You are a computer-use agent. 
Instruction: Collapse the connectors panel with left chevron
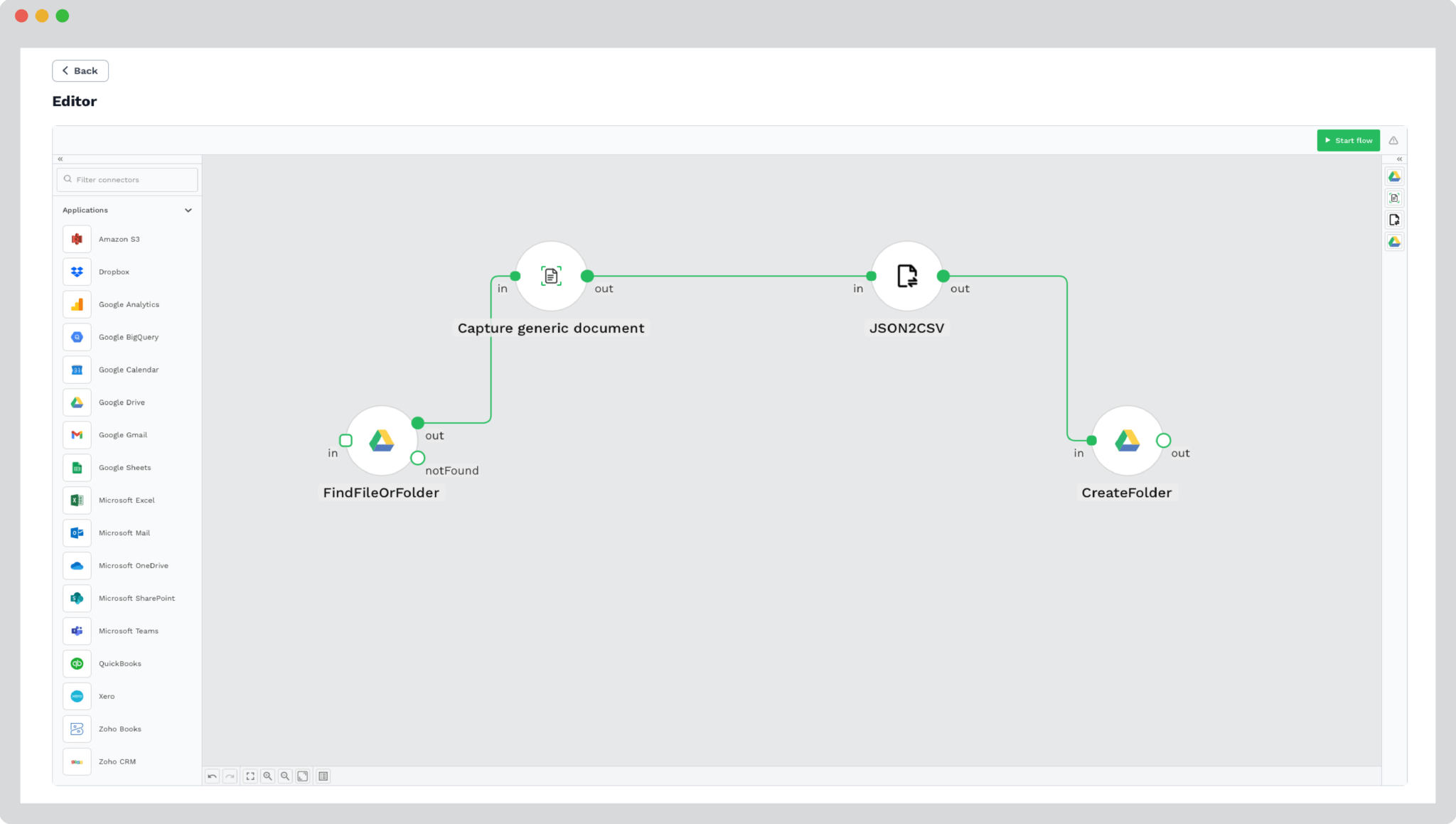coord(60,159)
